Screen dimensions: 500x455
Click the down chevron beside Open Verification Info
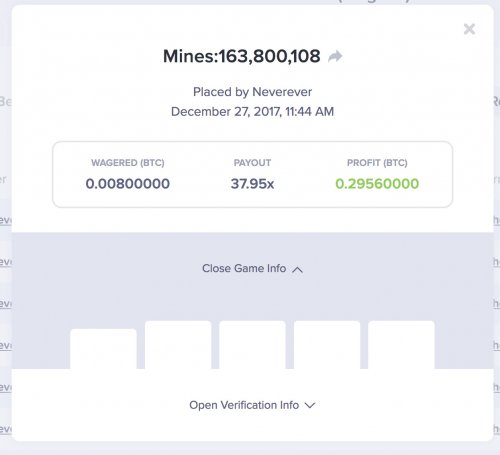(310, 405)
